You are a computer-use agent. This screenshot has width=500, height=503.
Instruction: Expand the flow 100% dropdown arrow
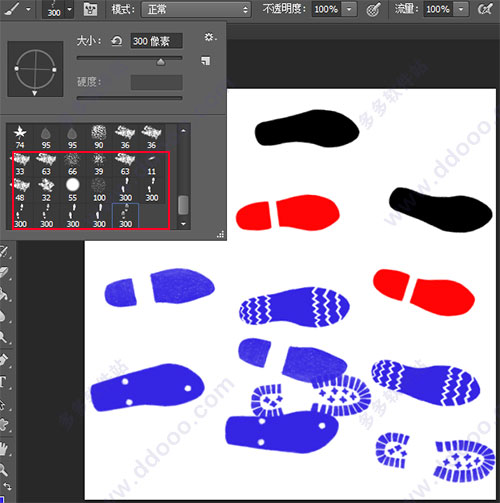pyautogui.click(x=461, y=9)
